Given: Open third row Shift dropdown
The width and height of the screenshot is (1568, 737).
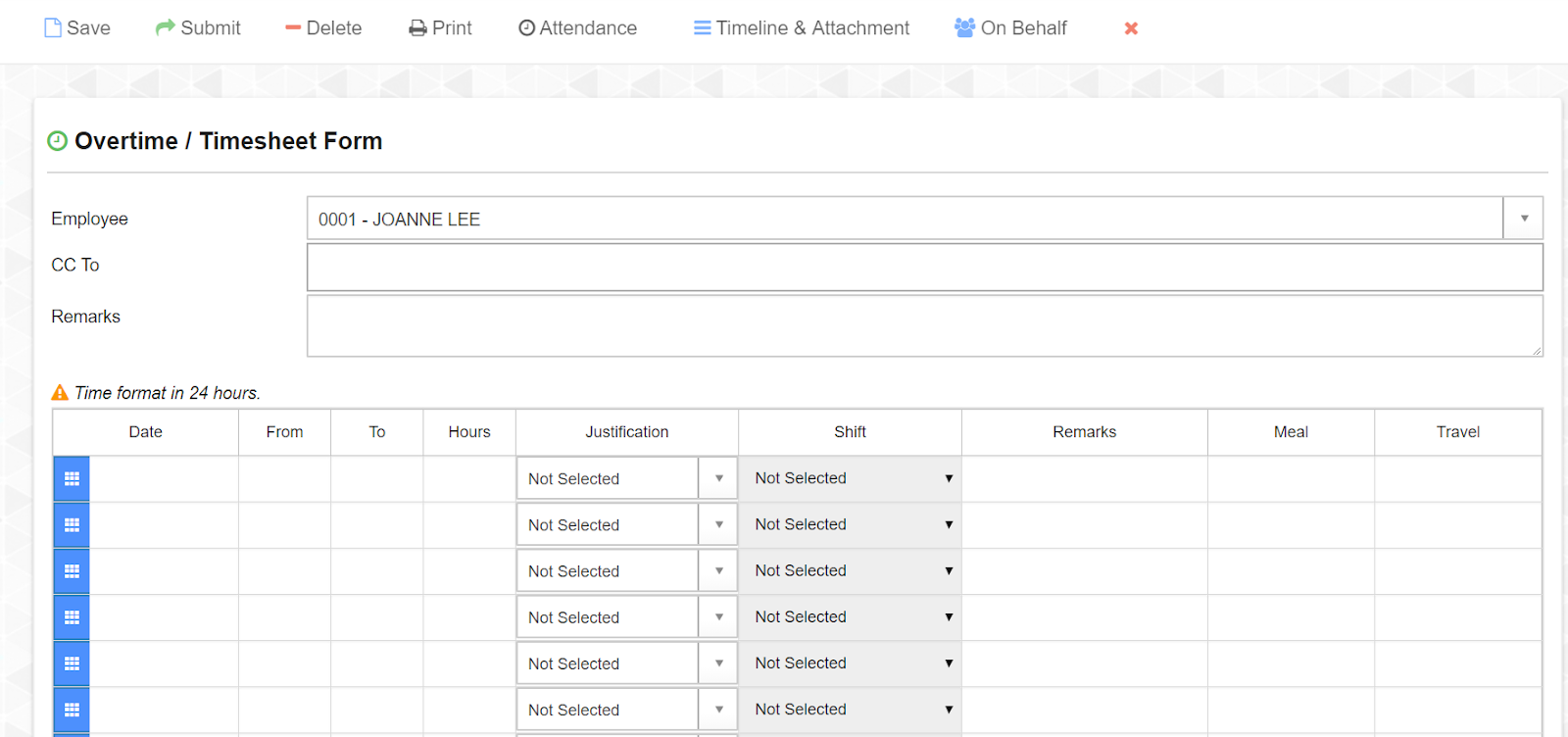Looking at the screenshot, I should [x=850, y=570].
